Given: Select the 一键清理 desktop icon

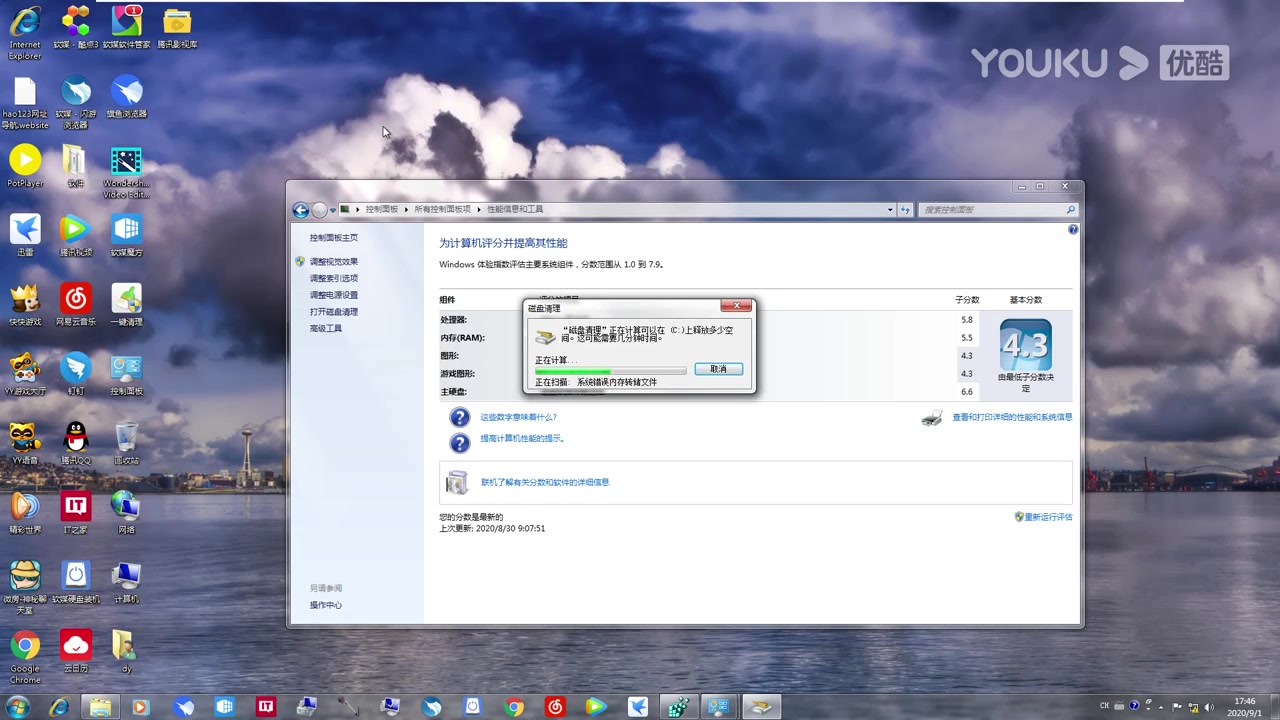Looking at the screenshot, I should click(126, 304).
